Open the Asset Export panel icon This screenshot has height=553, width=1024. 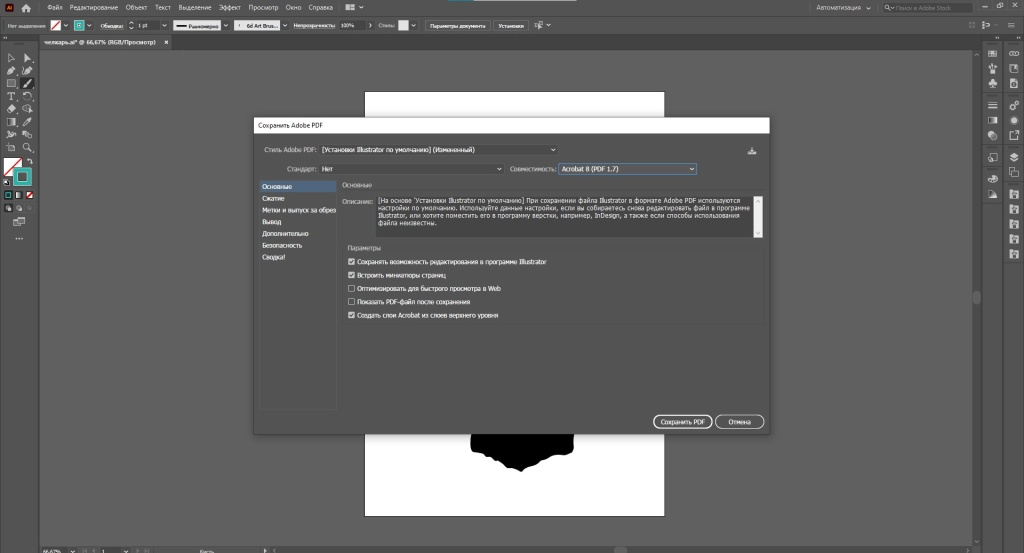[x=1014, y=135]
